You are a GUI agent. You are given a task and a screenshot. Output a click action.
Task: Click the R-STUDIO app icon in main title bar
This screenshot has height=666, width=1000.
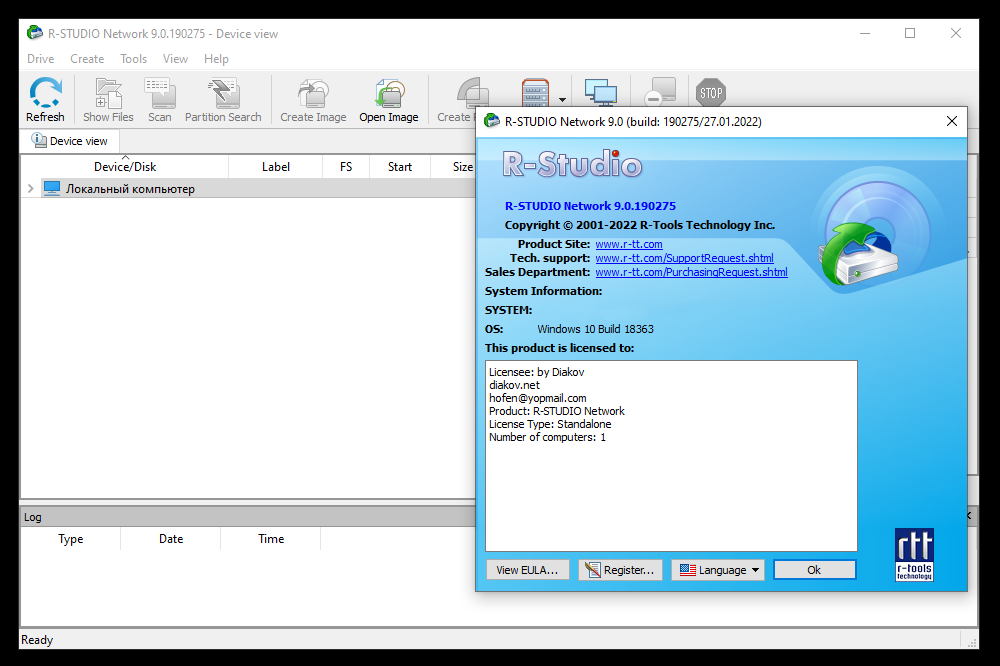[x=34, y=33]
